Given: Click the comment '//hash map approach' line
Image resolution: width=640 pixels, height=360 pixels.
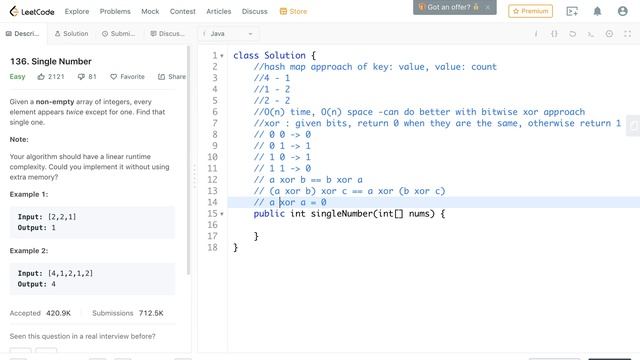Looking at the screenshot, I should point(375,67).
